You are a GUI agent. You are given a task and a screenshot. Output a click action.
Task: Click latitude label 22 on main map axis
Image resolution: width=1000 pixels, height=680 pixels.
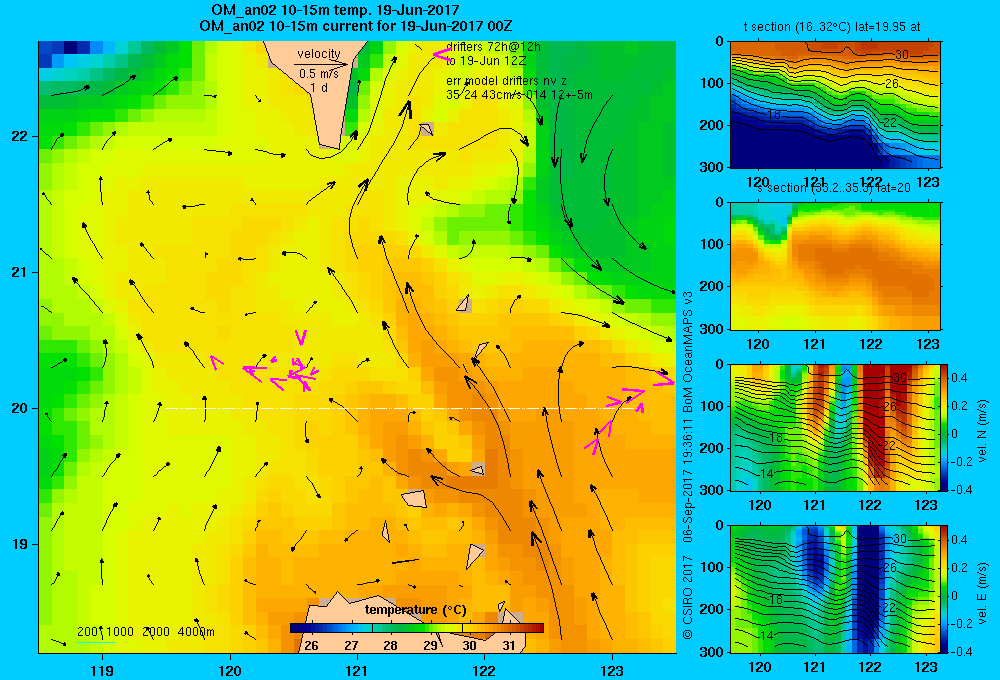(x=19, y=136)
